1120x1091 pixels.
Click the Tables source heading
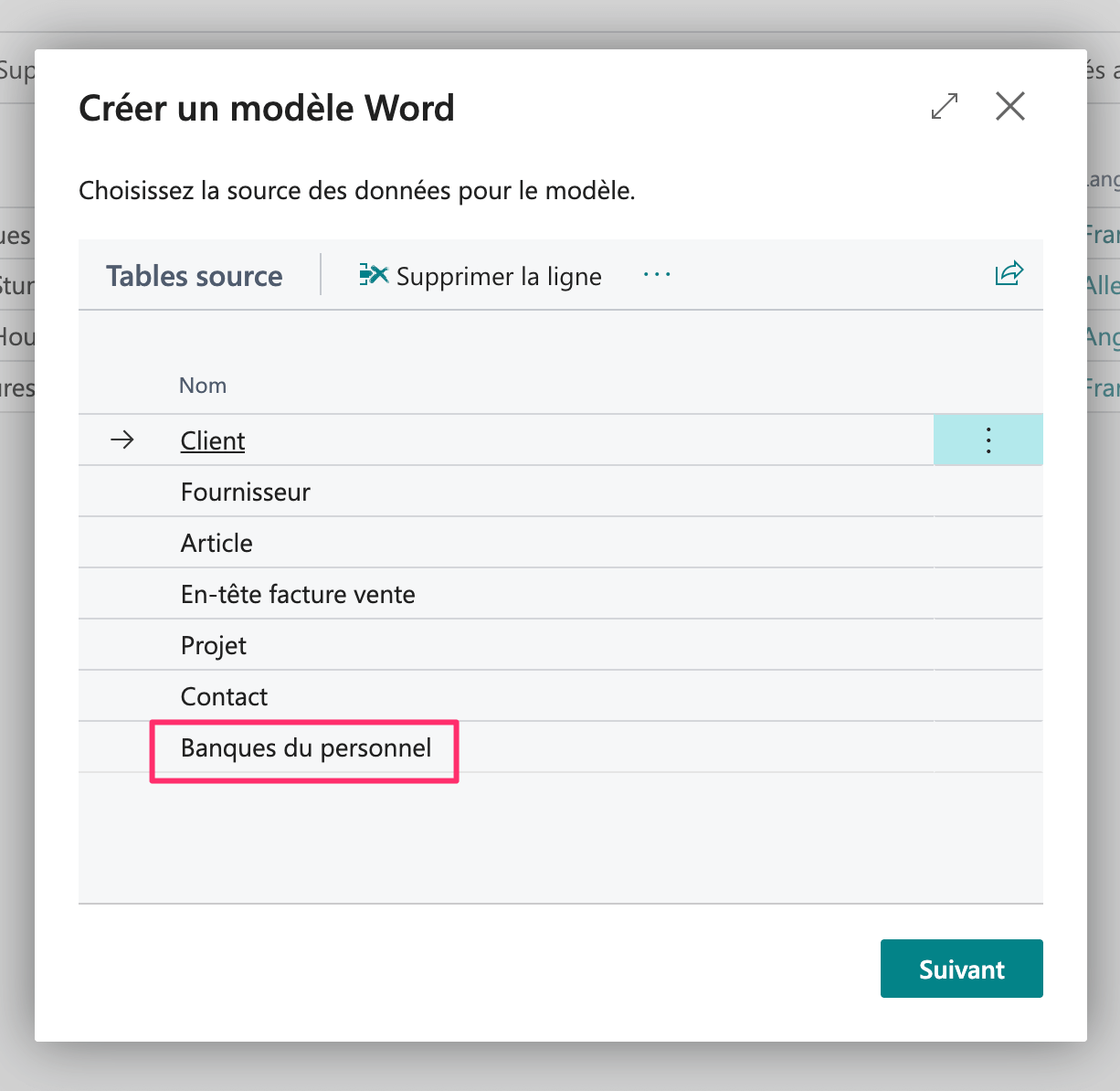pos(195,276)
